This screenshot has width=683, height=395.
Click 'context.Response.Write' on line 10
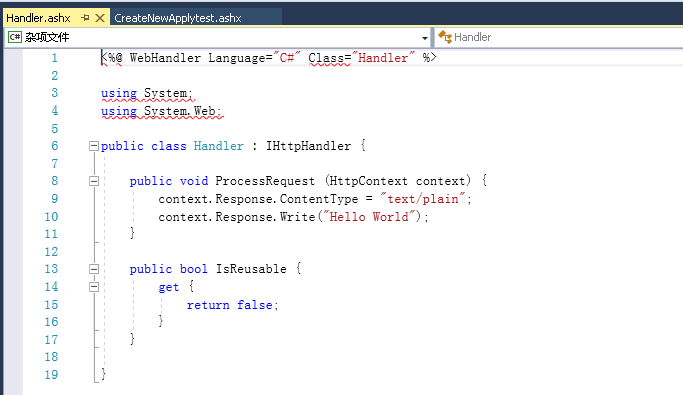coord(237,217)
